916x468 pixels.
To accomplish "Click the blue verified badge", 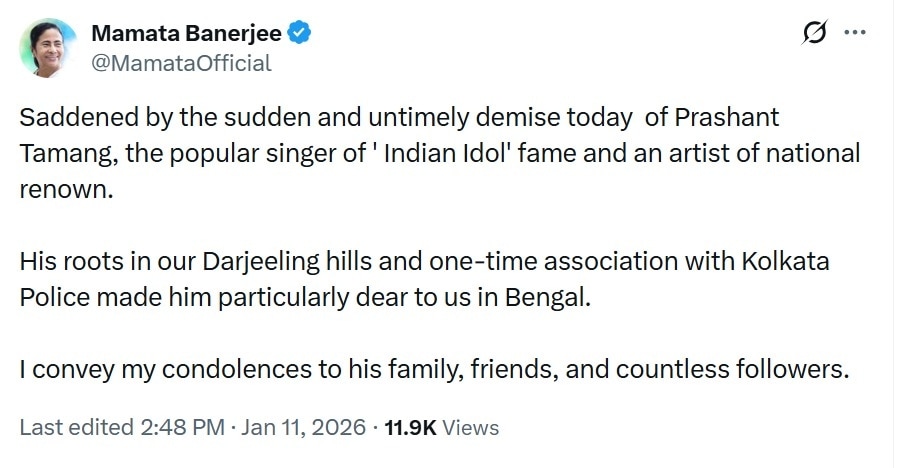I will tap(299, 33).
